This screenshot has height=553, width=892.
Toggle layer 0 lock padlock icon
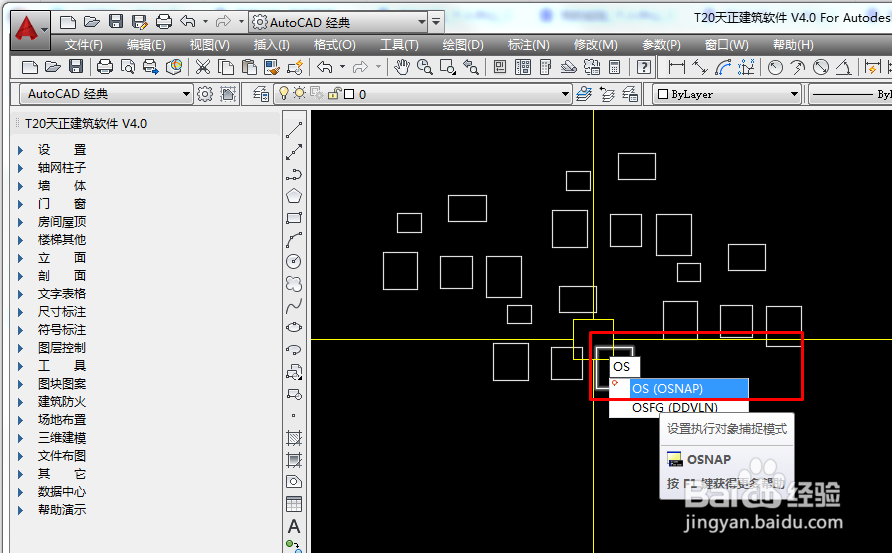[334, 93]
